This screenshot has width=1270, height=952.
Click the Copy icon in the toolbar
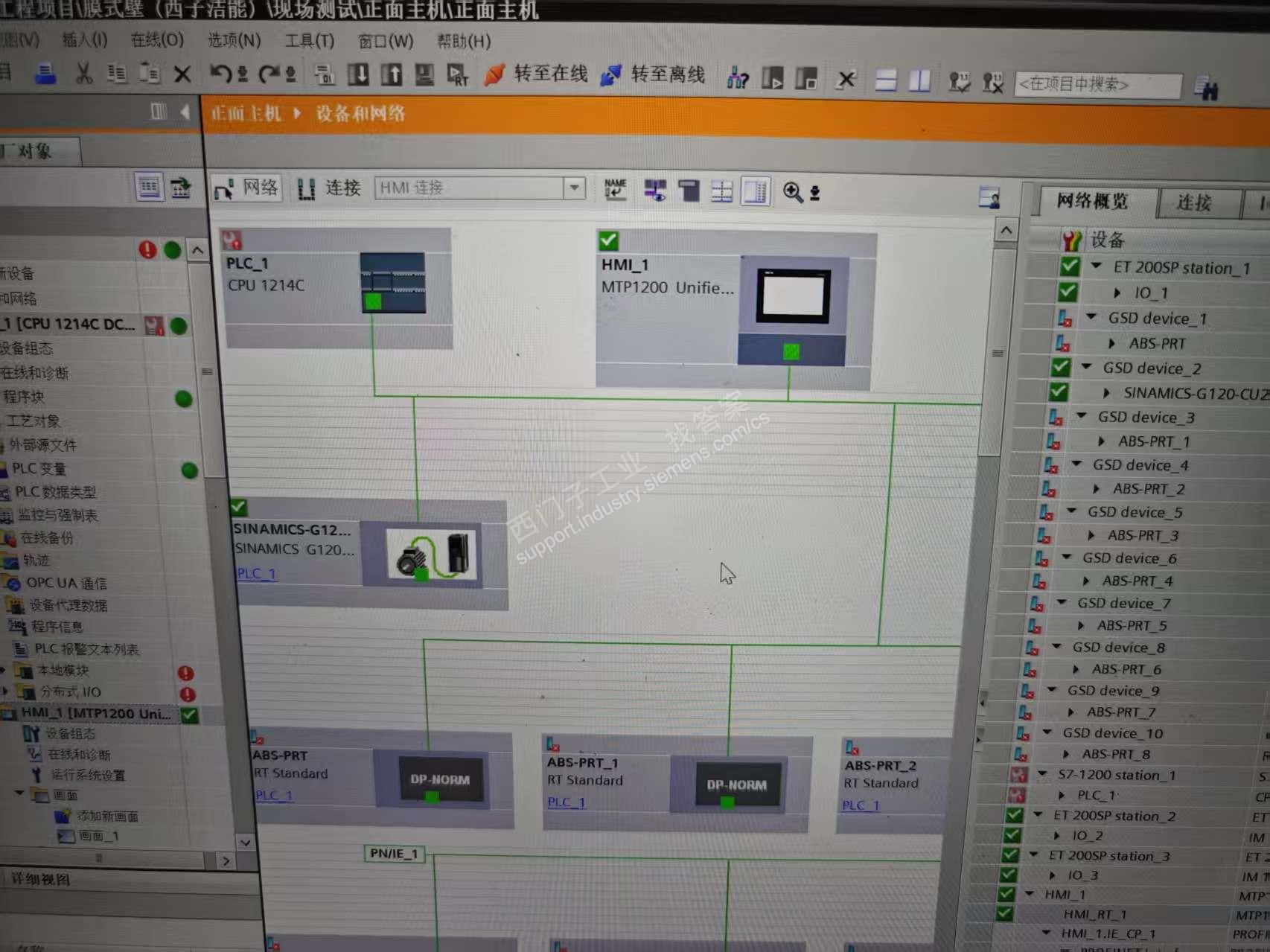tap(117, 73)
